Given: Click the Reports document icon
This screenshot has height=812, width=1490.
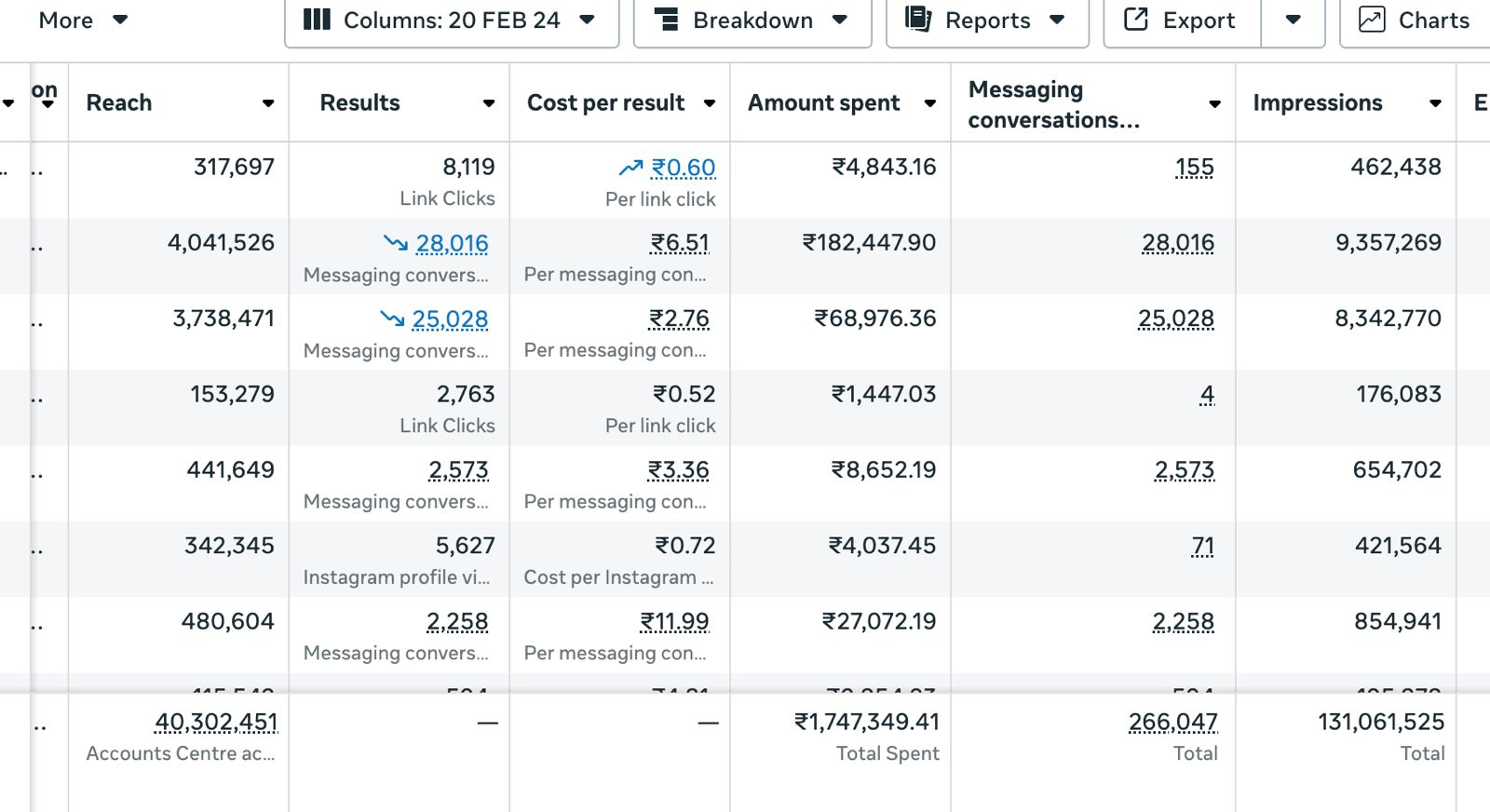Looking at the screenshot, I should point(918,20).
